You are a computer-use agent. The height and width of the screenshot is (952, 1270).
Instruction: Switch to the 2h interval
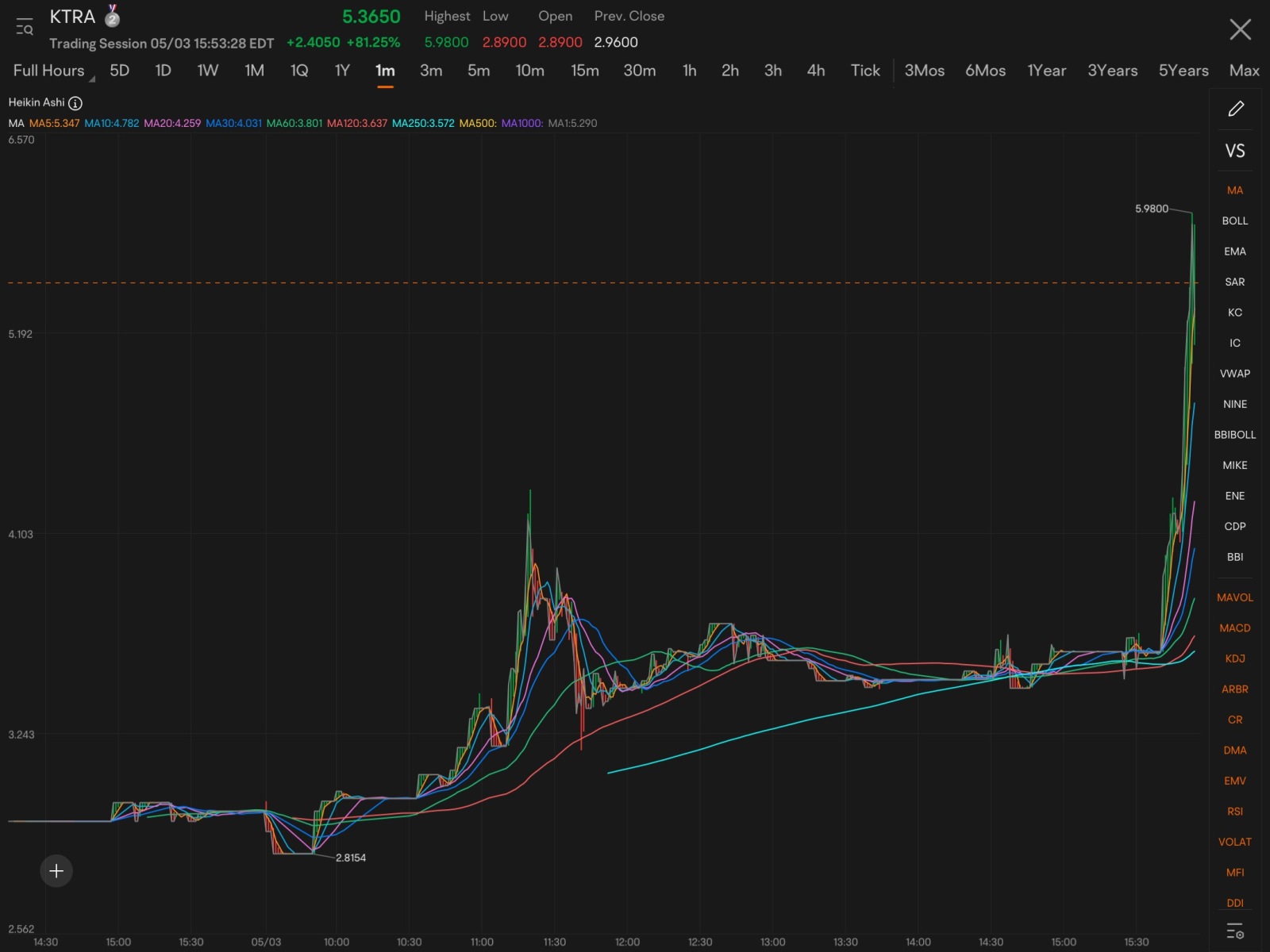tap(730, 71)
